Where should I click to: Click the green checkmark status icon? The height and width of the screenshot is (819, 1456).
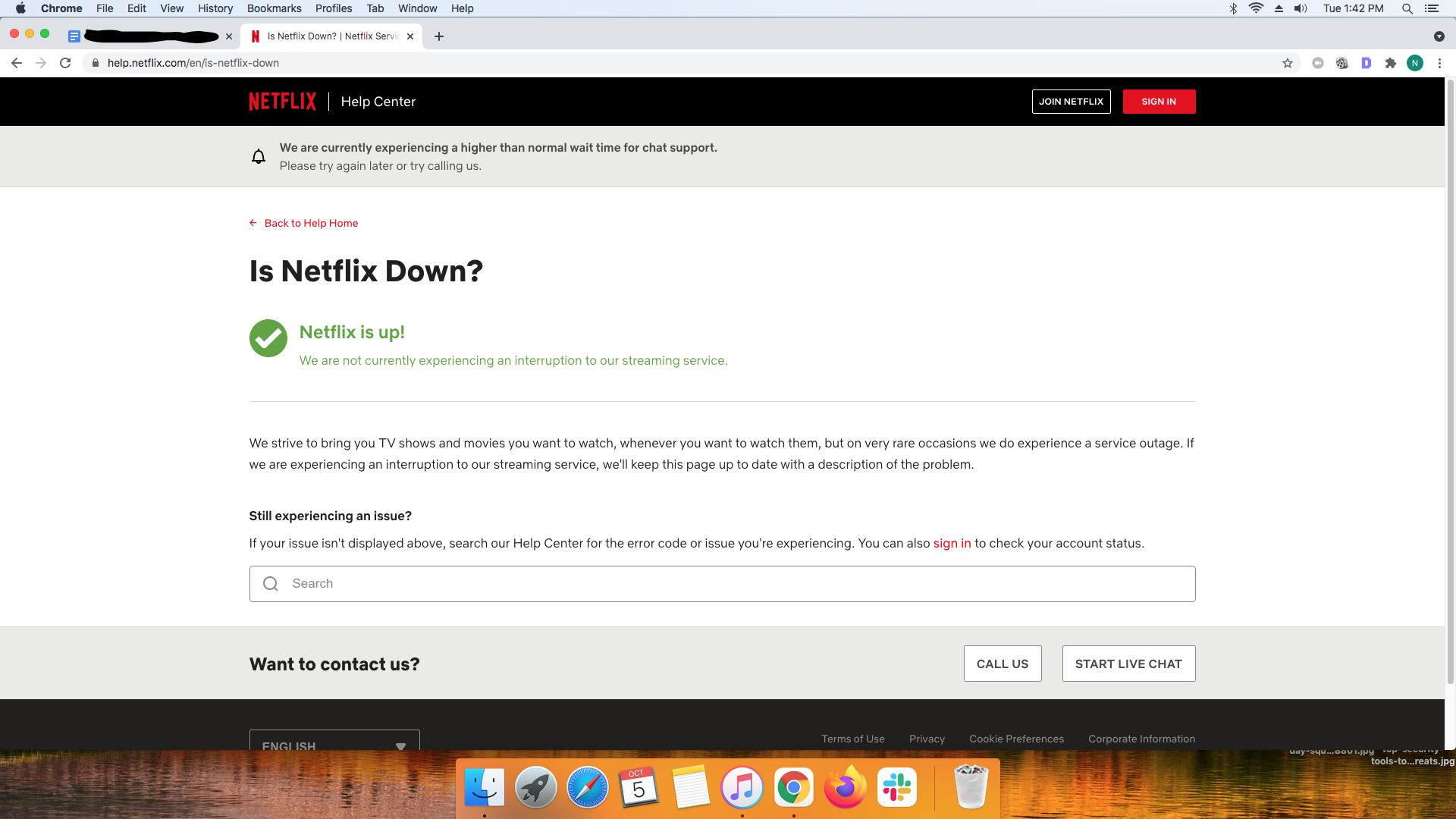pyautogui.click(x=268, y=338)
